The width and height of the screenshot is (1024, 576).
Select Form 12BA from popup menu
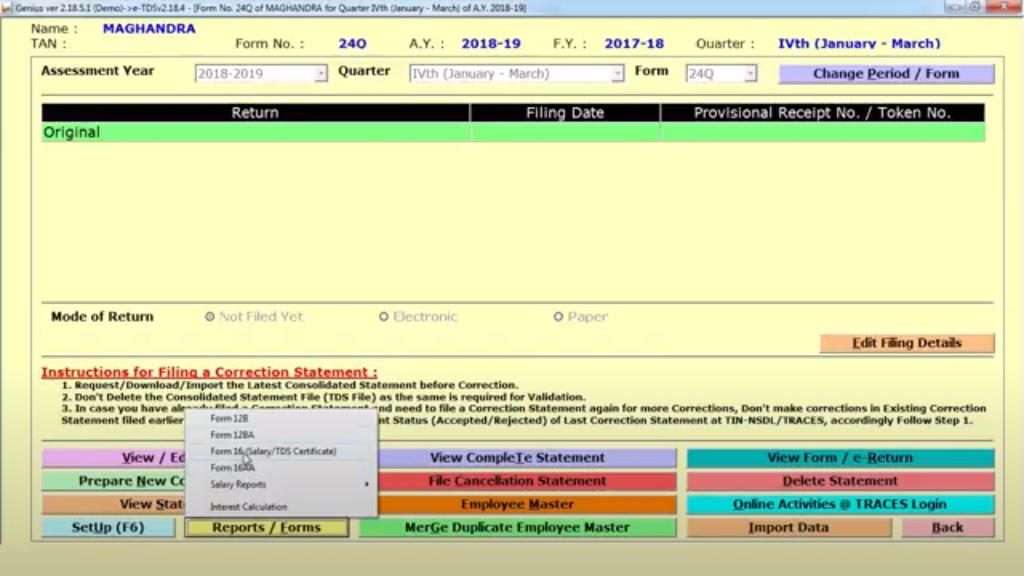pos(232,435)
